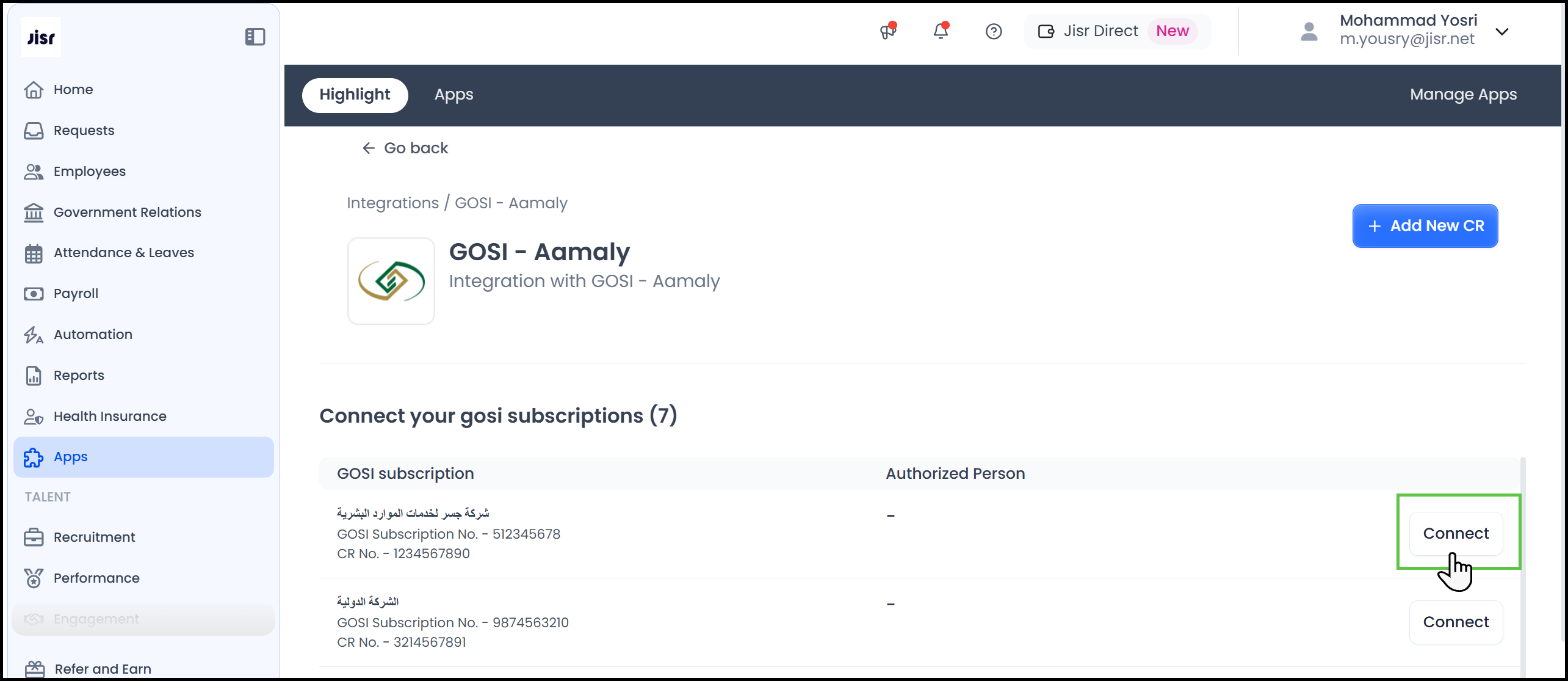Click the Jisr logo
Viewport: 1568px width, 681px height.
coord(41,37)
